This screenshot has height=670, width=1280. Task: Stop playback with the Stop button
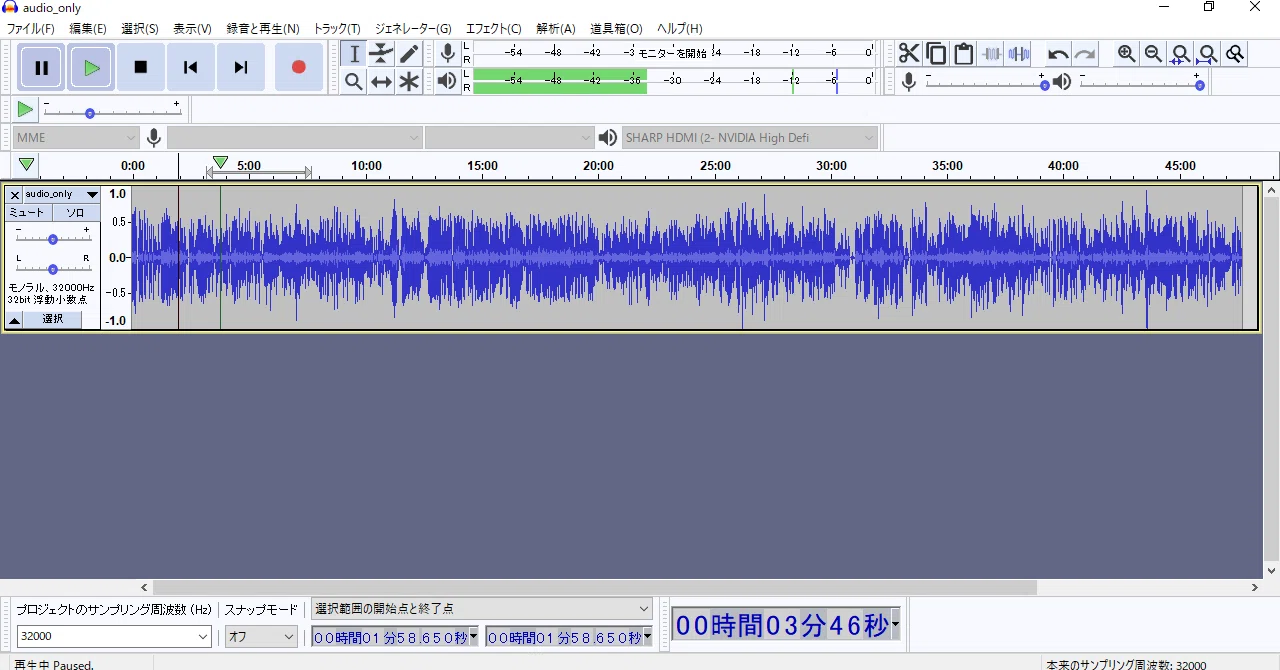[x=141, y=68]
